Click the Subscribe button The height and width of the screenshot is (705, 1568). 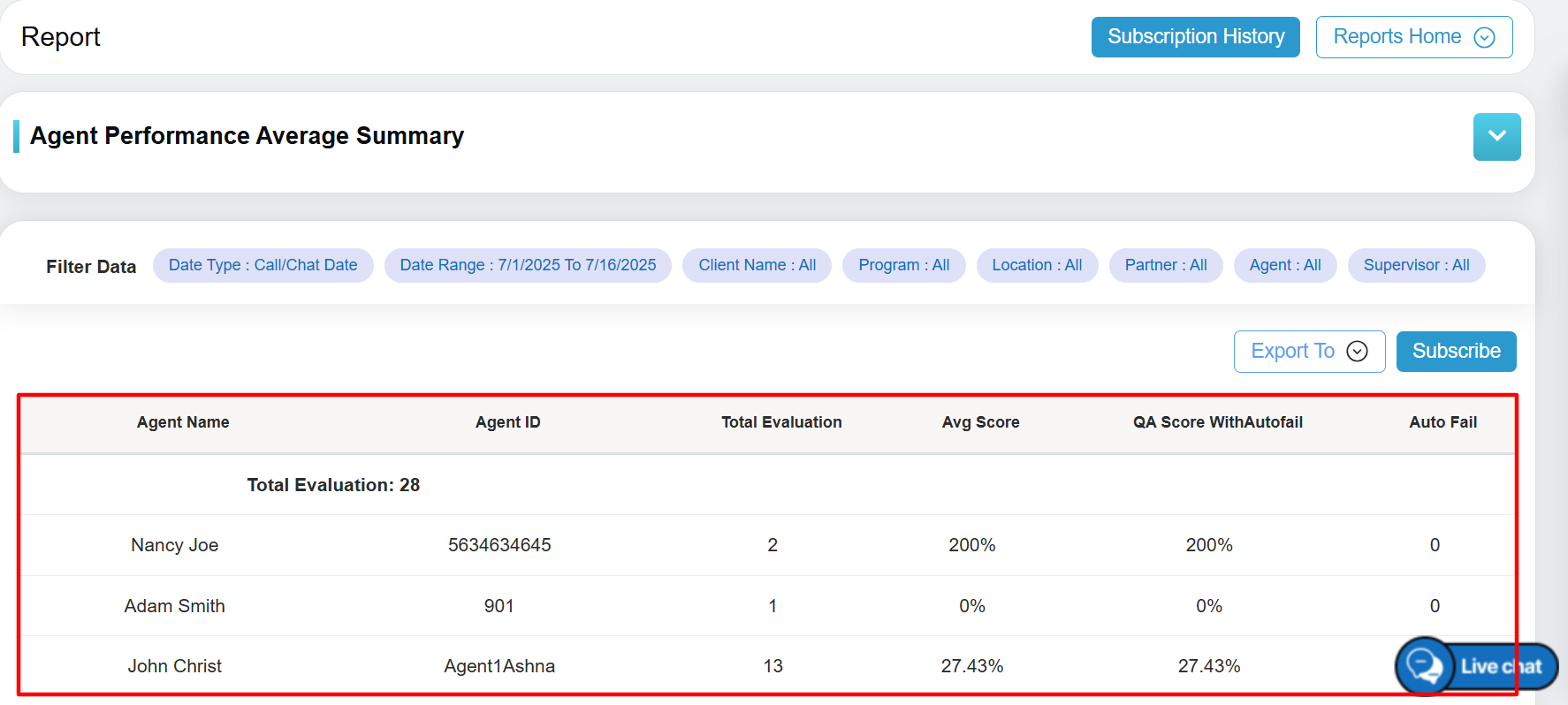[x=1456, y=352]
